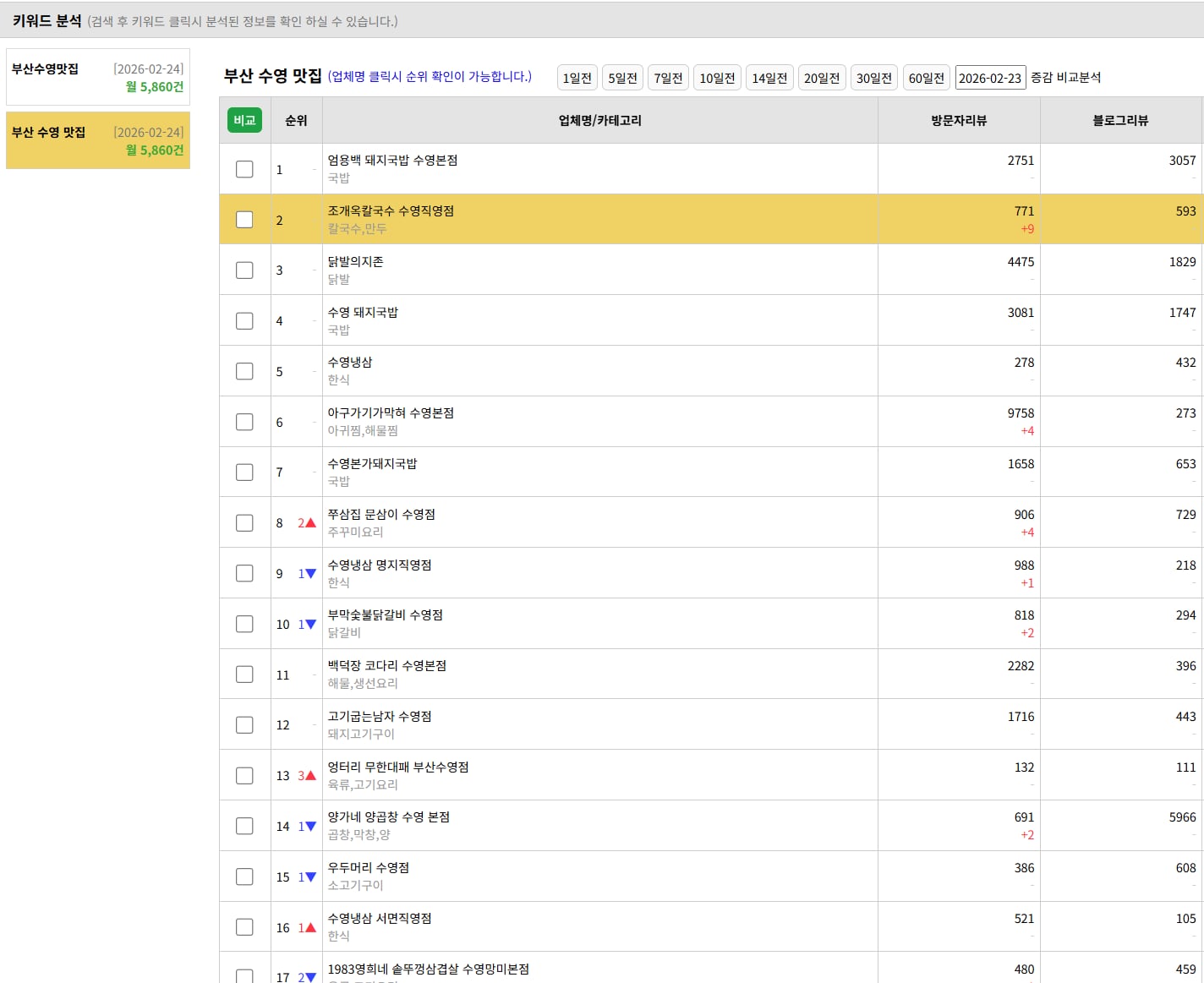Click blue down arrow on rank 9
Screen dimensions: 1204x983
tap(310, 574)
